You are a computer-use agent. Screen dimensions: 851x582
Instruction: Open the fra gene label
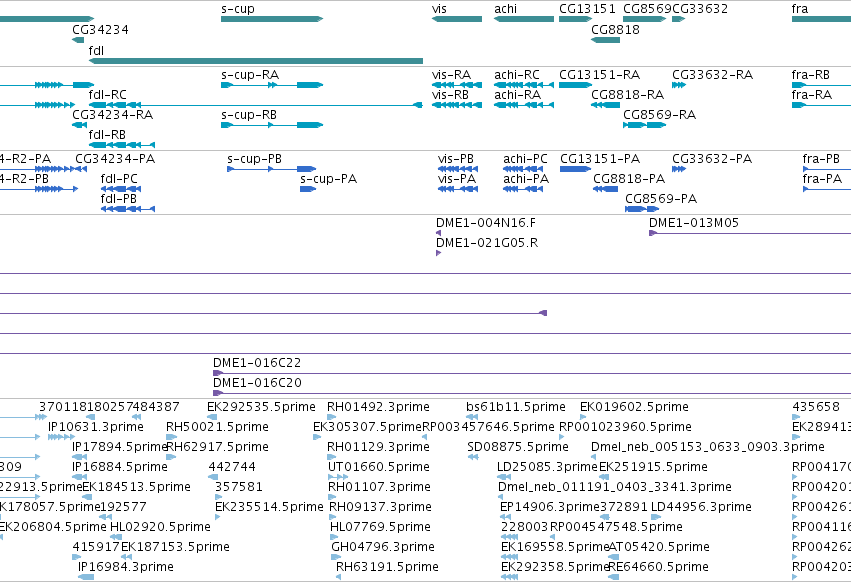pos(800,9)
